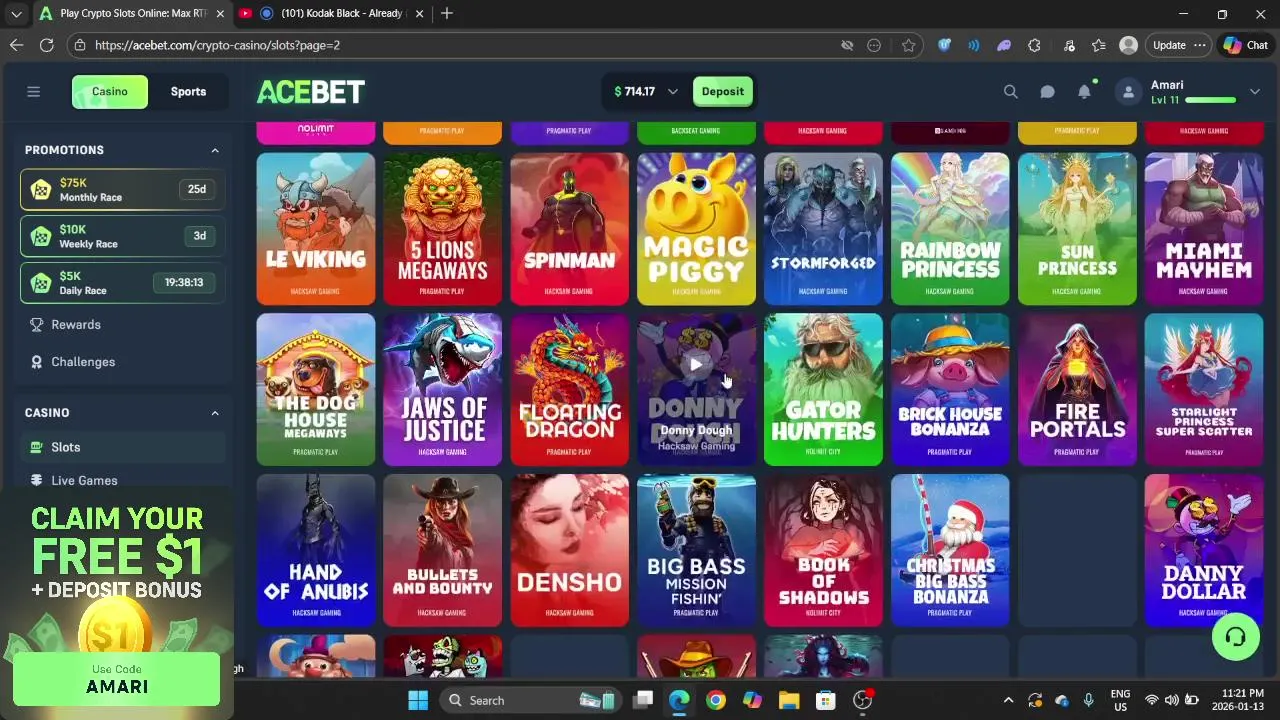Viewport: 1280px width, 720px height.
Task: Open the chat bubble icon in header
Action: 1047,92
